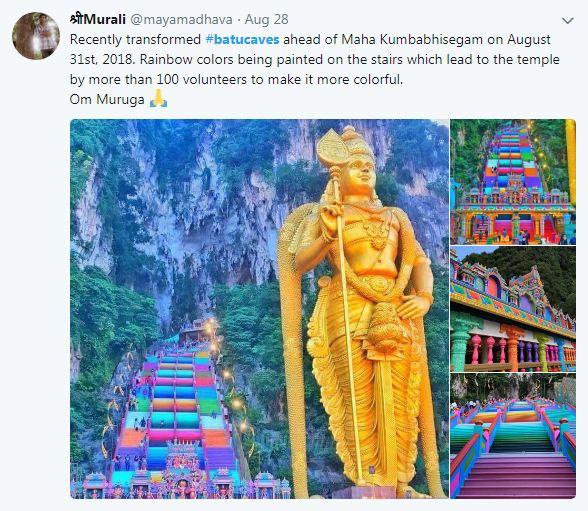Visit the @mayamadhava handle
This screenshot has width=588, height=511.
pyautogui.click(x=181, y=19)
